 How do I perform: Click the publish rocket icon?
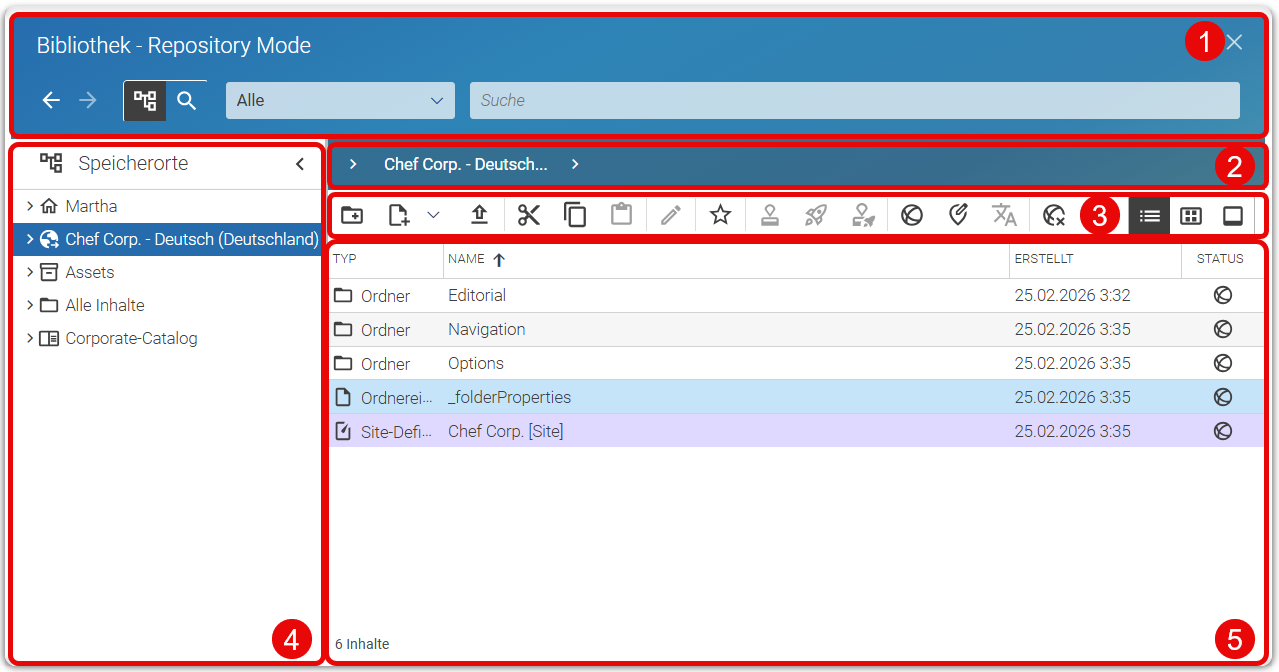click(816, 215)
